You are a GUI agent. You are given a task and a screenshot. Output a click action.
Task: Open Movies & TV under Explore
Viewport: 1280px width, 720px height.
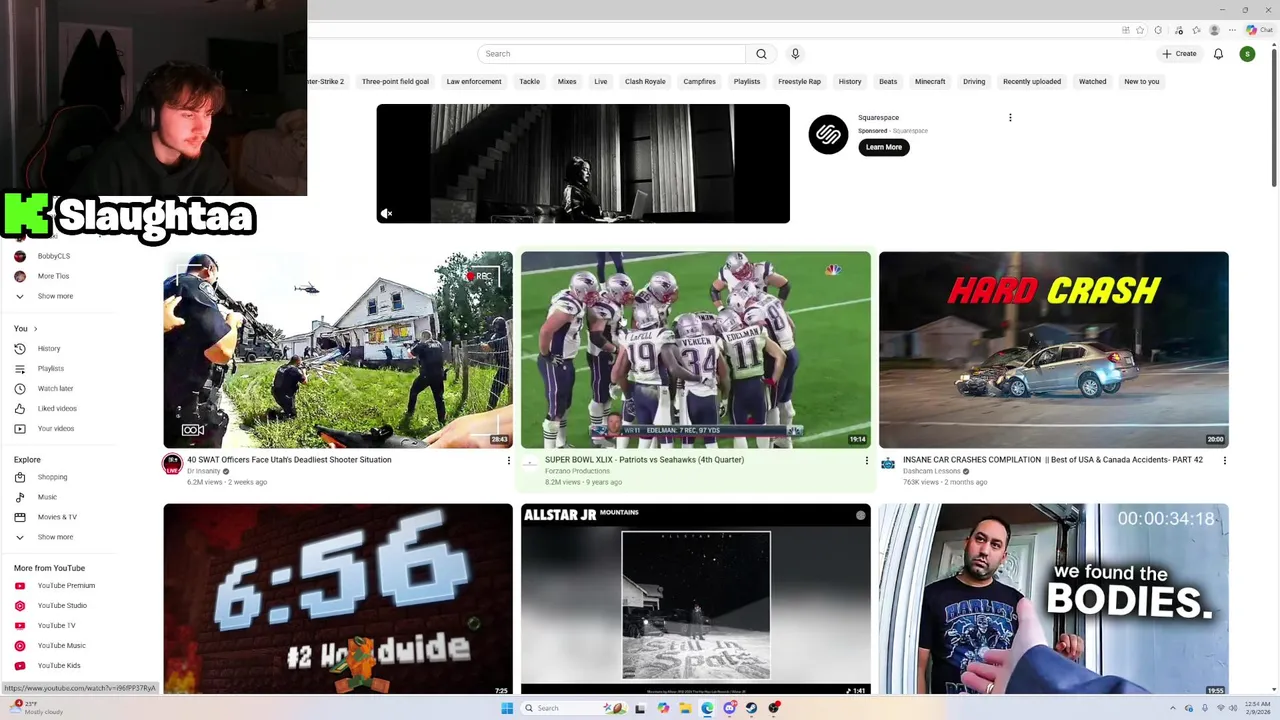coord(57,517)
